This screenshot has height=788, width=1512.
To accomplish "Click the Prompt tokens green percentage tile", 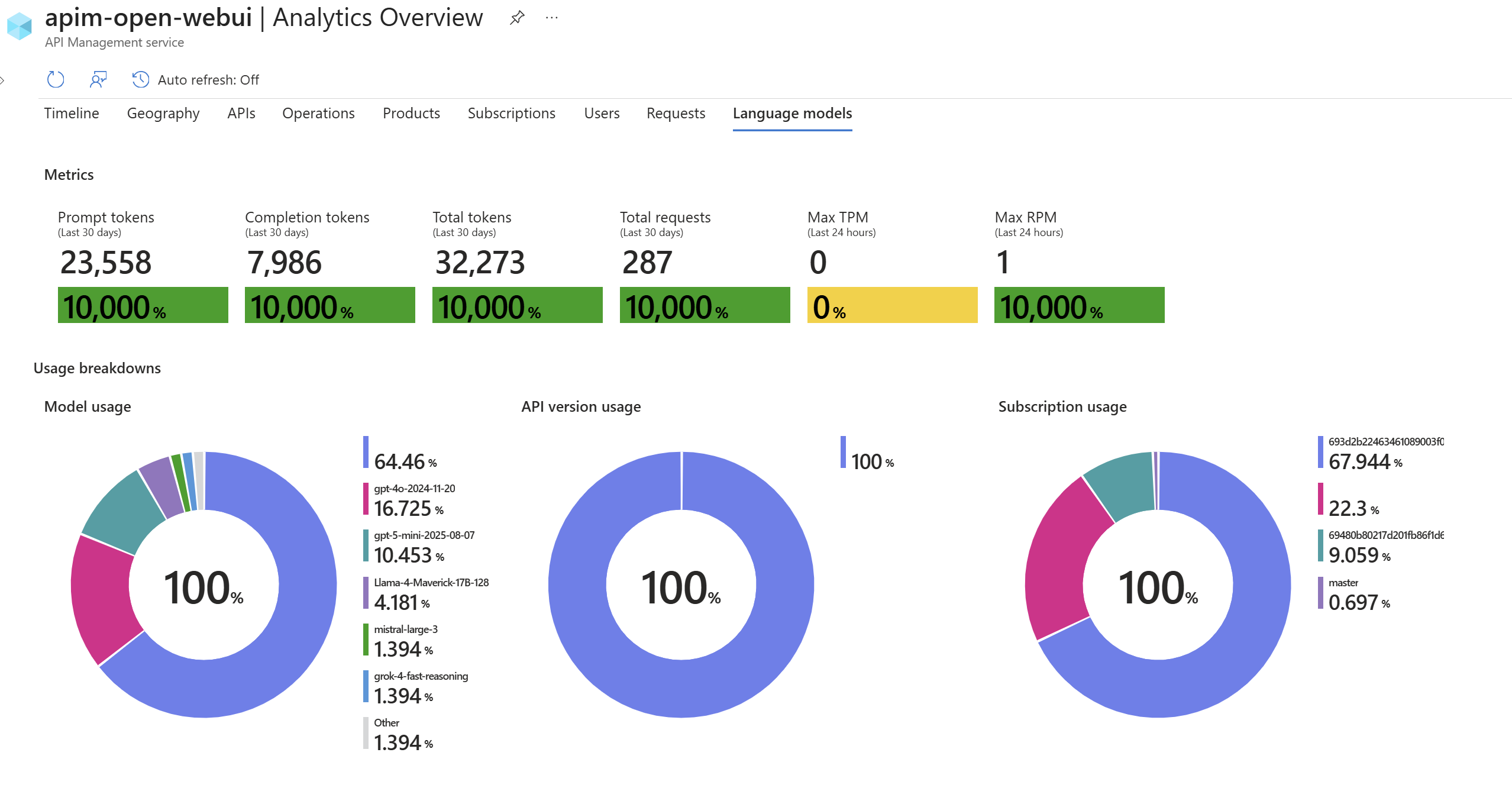I will 143,305.
